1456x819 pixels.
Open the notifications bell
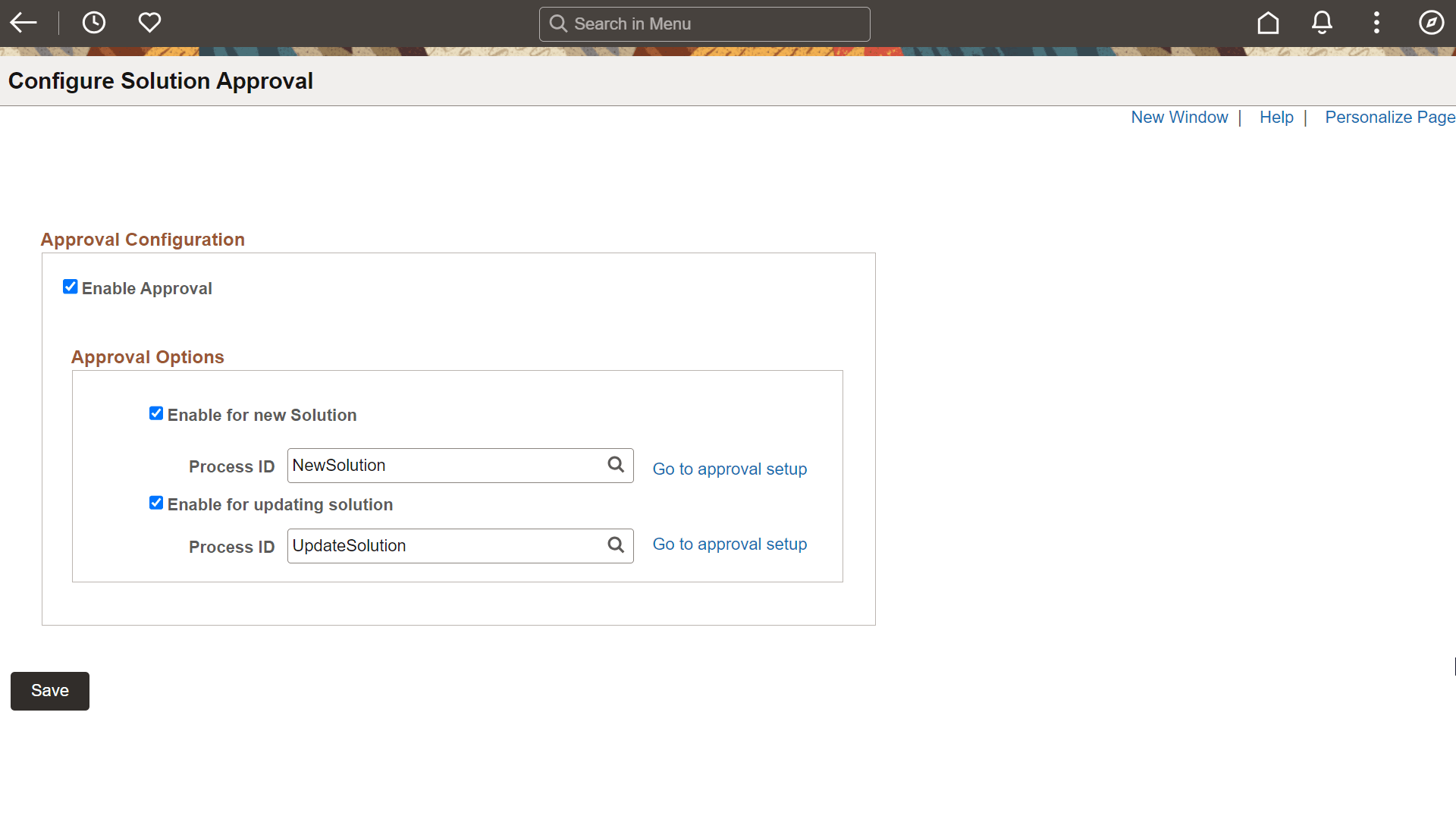(1322, 22)
